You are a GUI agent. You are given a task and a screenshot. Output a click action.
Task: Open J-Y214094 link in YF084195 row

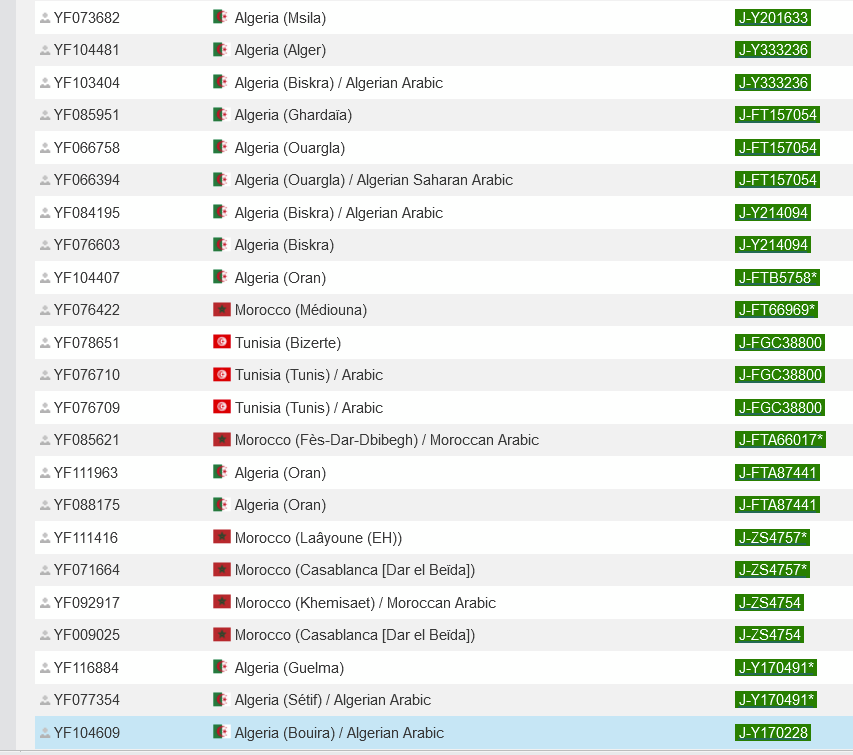coord(772,213)
